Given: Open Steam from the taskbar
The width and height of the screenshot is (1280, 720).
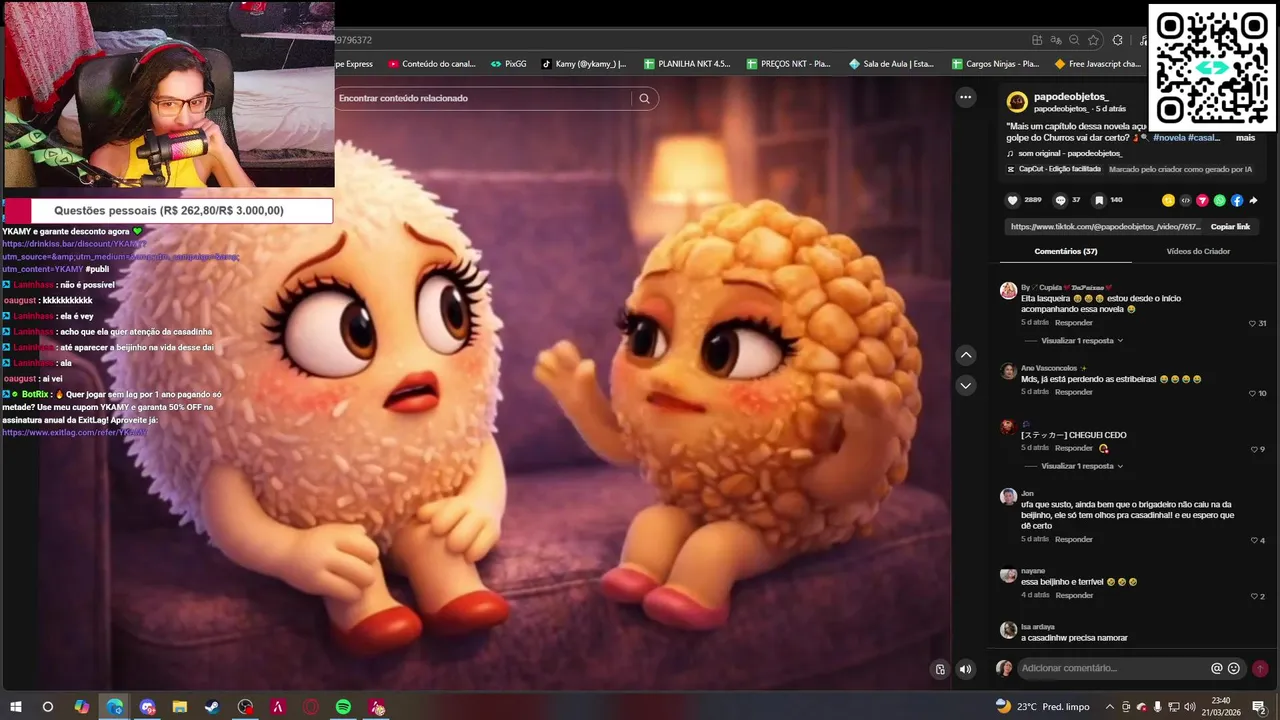Looking at the screenshot, I should [212, 707].
